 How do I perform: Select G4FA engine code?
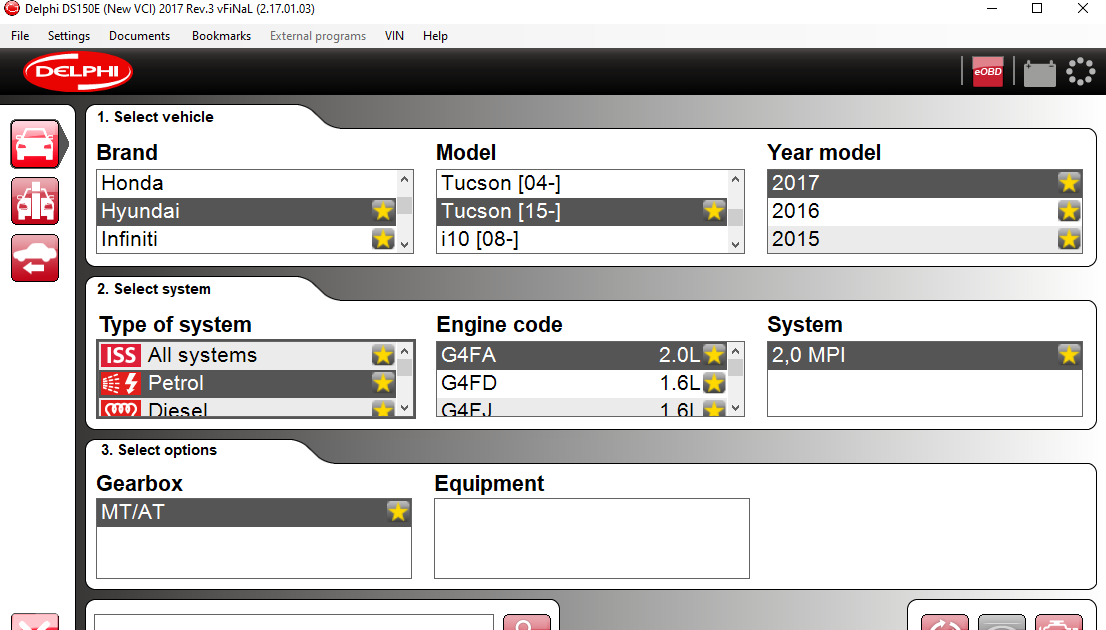pyautogui.click(x=582, y=355)
